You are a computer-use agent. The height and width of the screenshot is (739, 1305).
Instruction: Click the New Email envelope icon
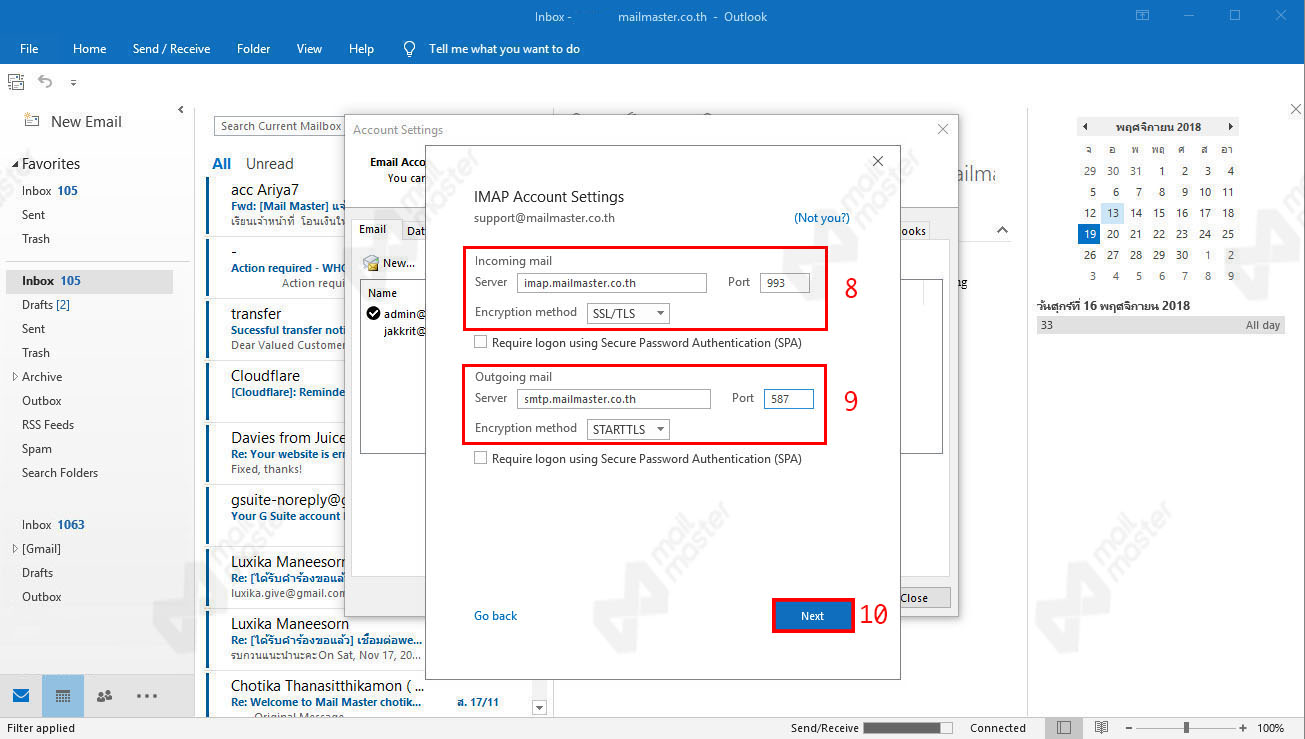click(x=32, y=121)
